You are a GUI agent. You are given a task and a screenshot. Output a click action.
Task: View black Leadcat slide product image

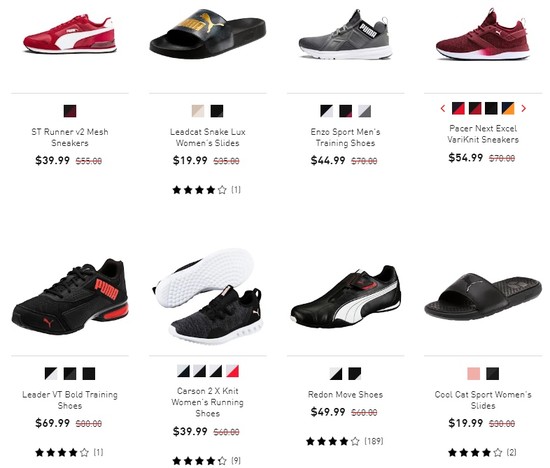[x=208, y=34]
